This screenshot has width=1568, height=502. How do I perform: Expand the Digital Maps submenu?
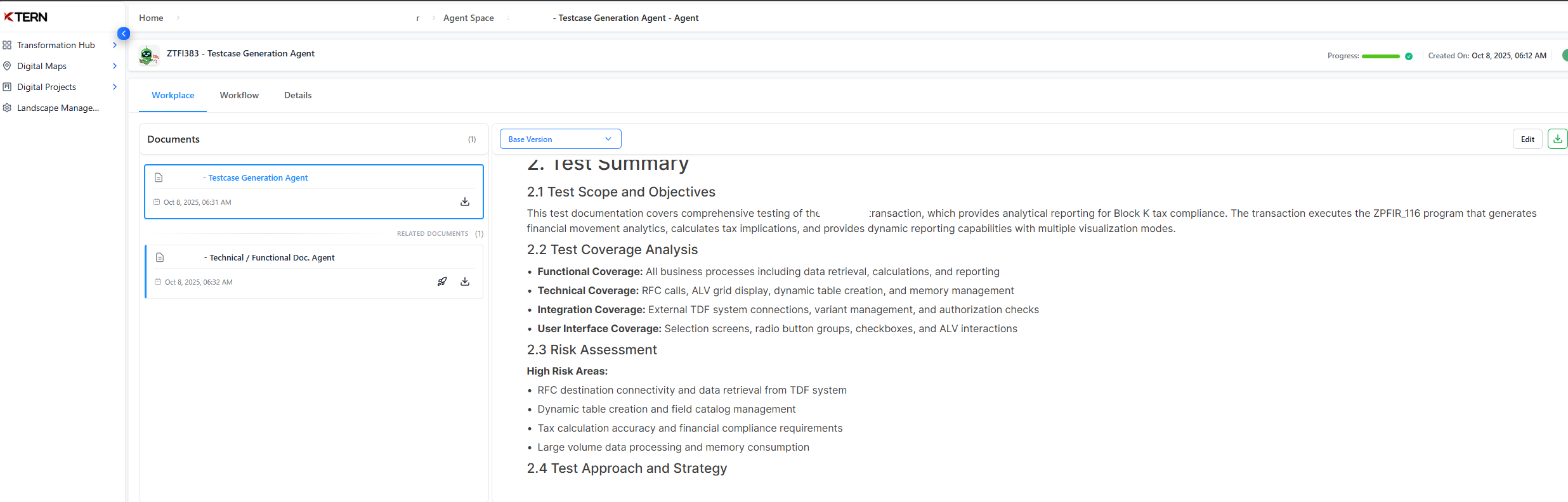coord(114,66)
